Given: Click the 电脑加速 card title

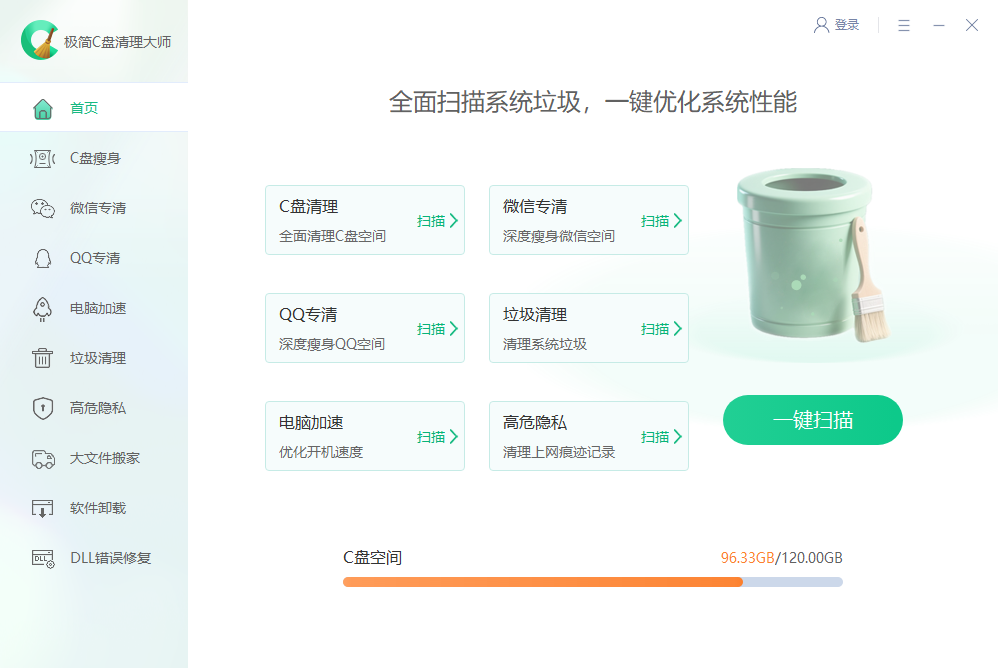Looking at the screenshot, I should pos(311,423).
